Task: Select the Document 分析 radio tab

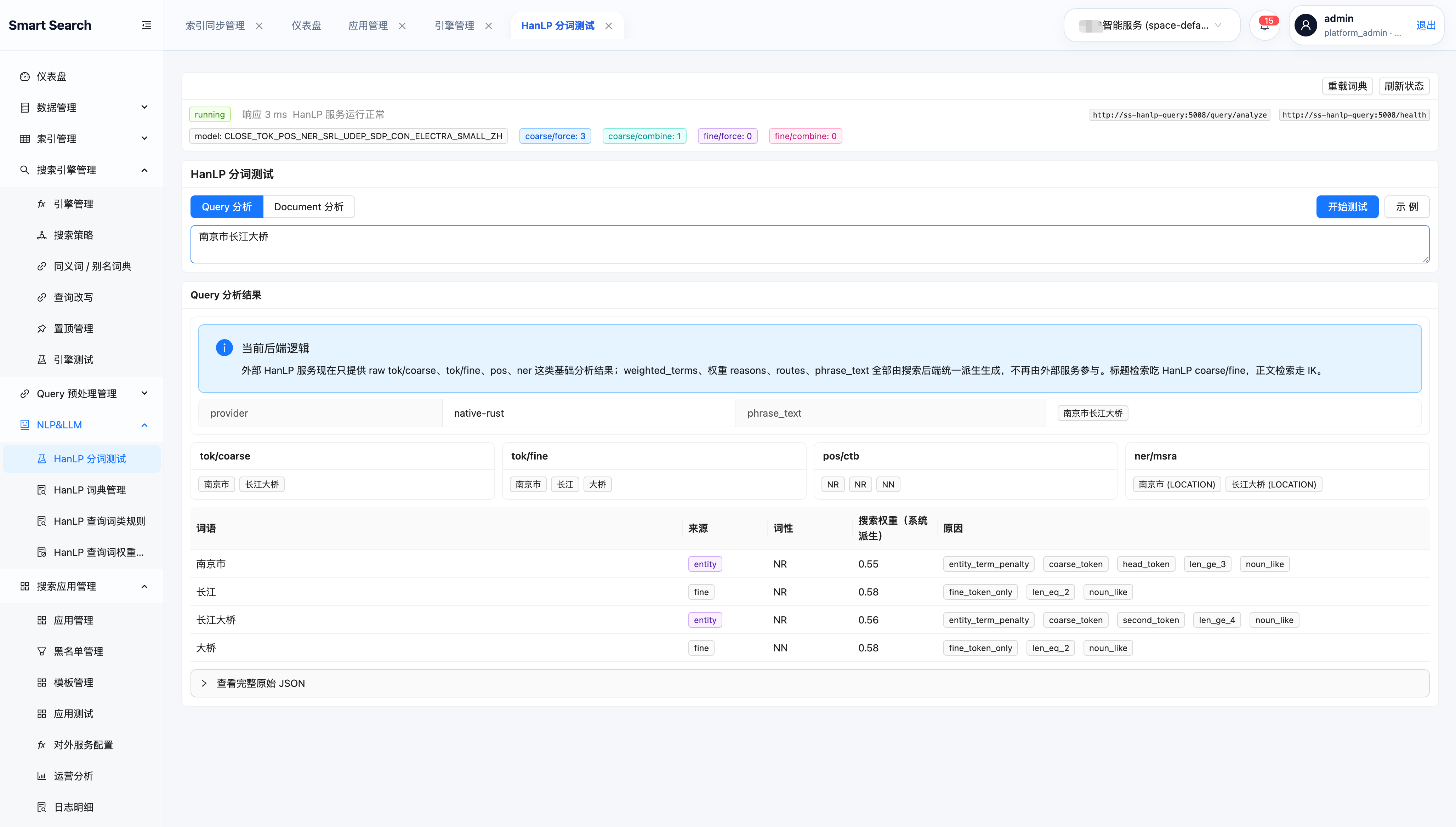Action: pos(308,207)
